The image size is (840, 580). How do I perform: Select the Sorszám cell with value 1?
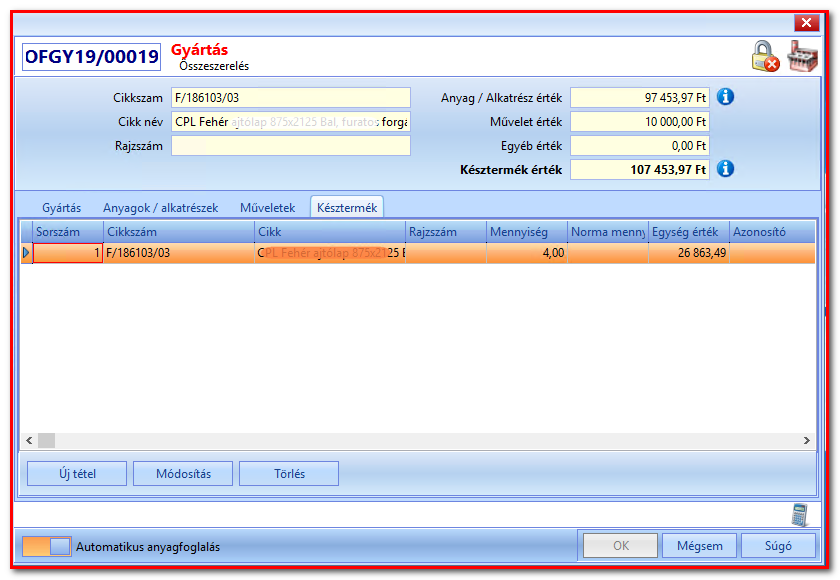[x=68, y=253]
